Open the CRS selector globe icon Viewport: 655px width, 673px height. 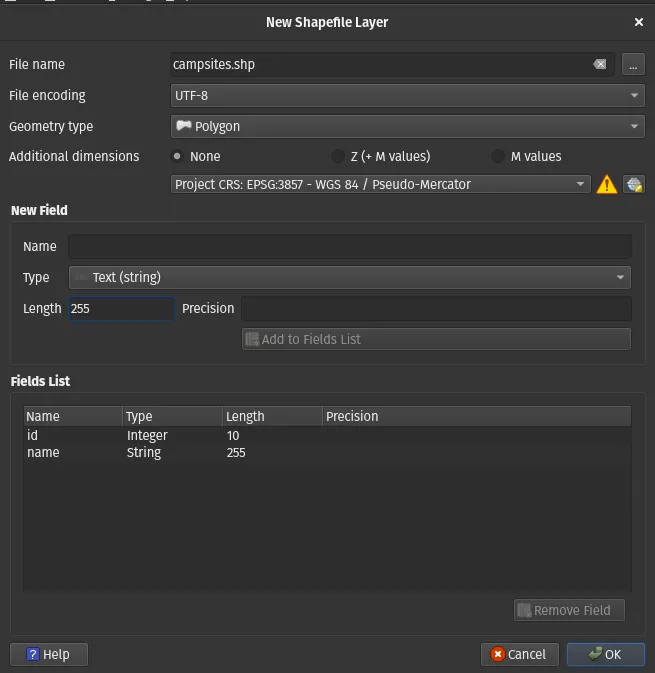point(633,185)
